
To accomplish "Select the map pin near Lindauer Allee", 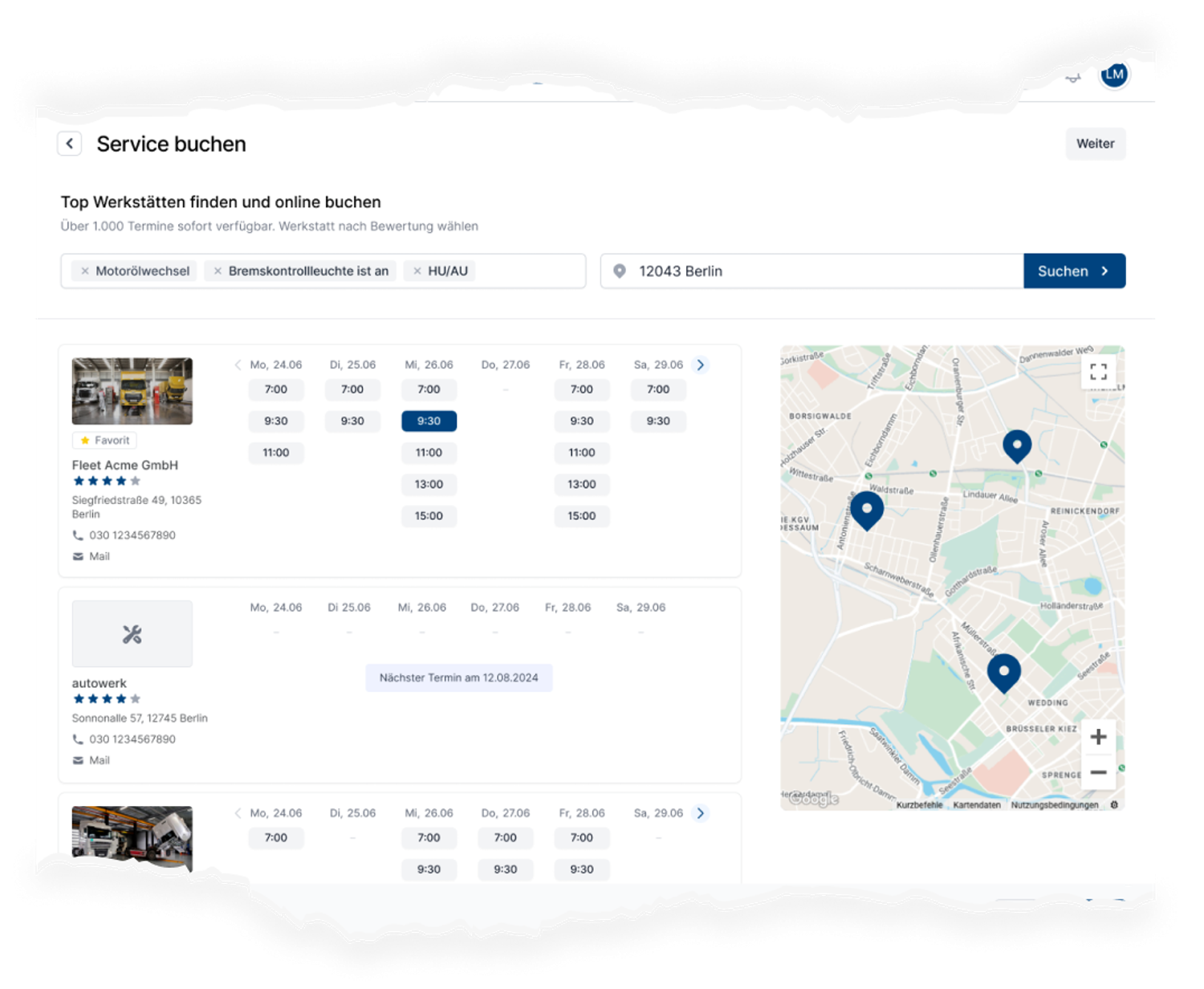I will (1017, 446).
